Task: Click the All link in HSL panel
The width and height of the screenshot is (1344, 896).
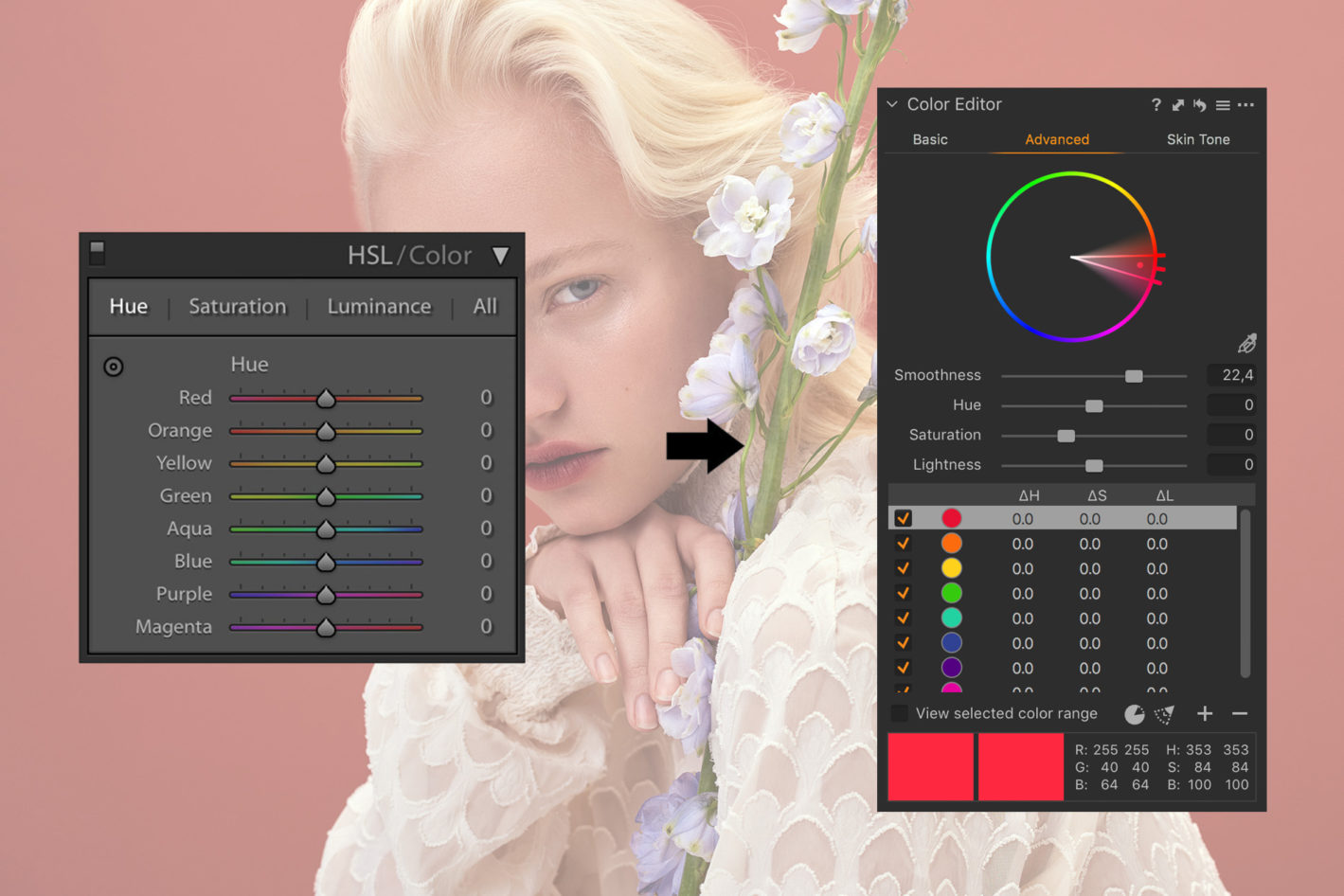Action: [485, 307]
